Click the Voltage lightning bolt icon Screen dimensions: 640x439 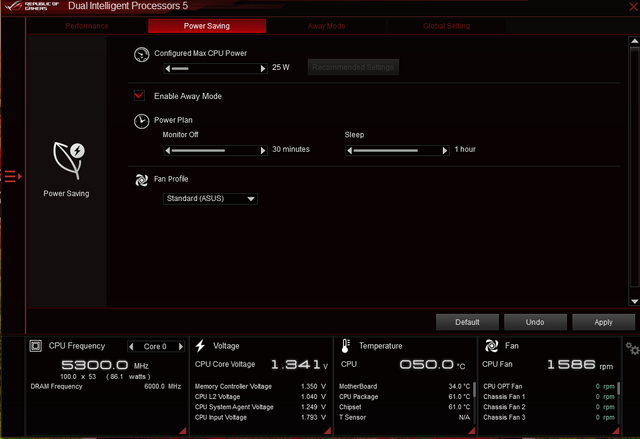click(201, 345)
